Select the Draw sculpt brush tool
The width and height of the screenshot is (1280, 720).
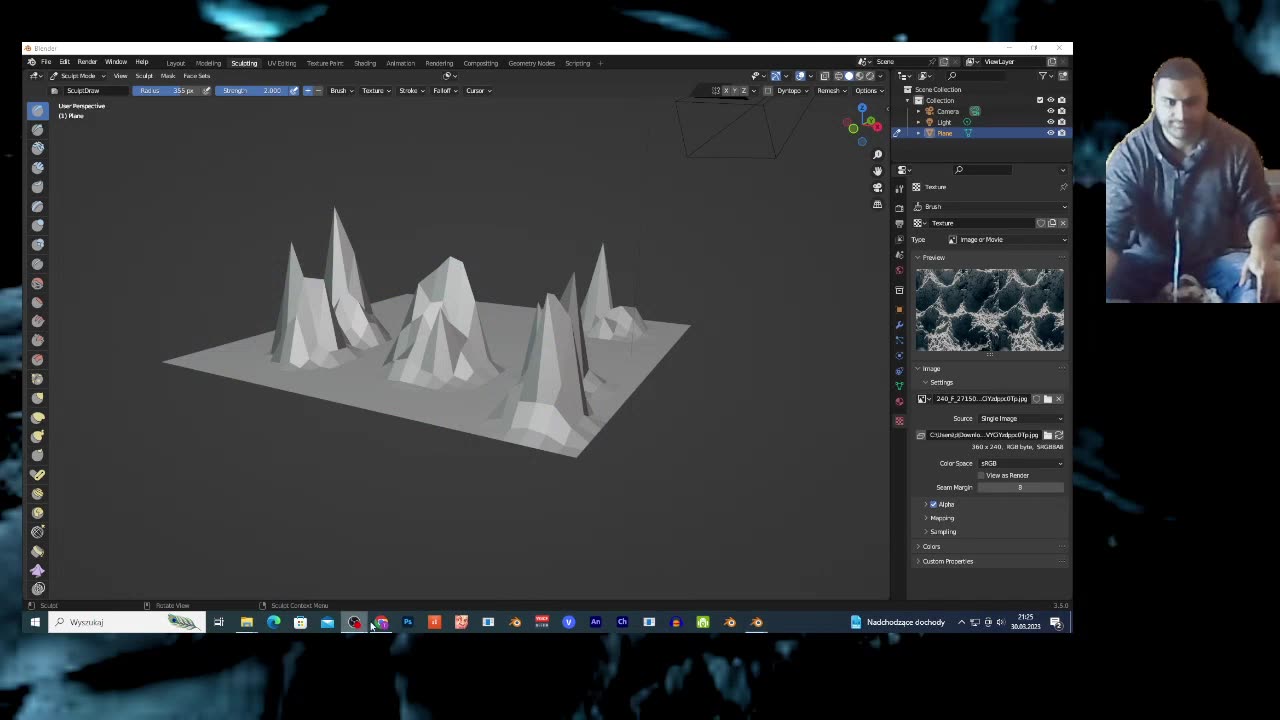37,110
